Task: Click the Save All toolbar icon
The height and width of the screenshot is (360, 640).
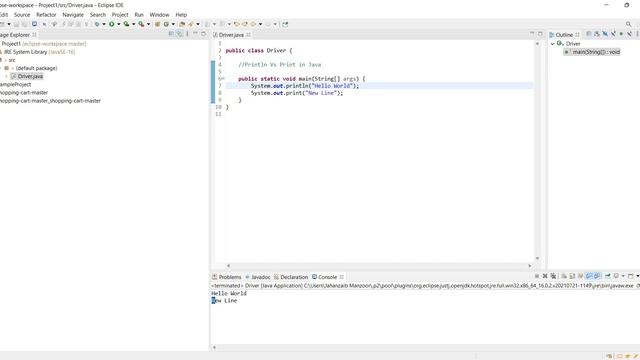Action: tap(24, 24)
